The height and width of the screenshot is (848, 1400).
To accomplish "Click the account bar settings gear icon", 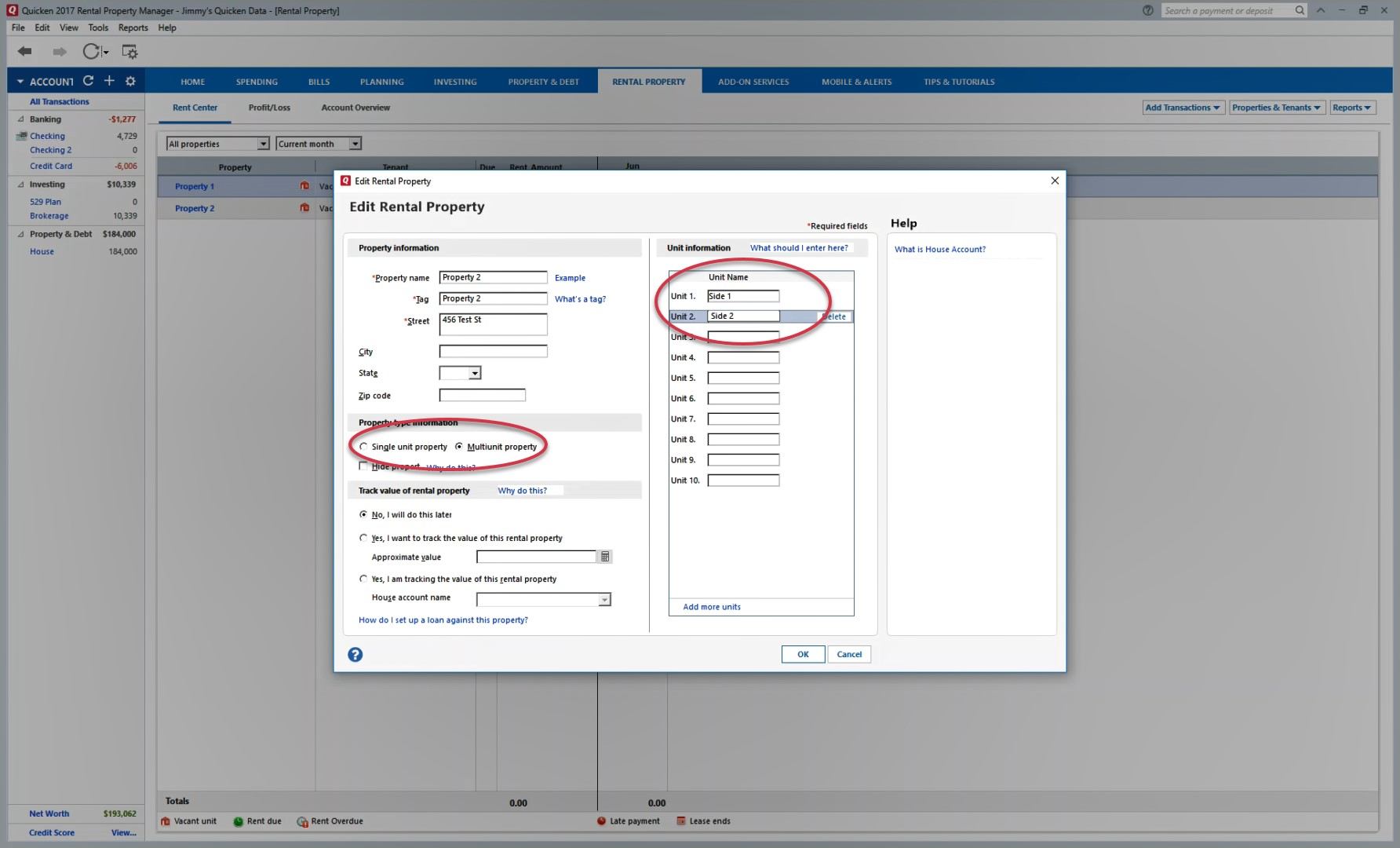I will 130,81.
